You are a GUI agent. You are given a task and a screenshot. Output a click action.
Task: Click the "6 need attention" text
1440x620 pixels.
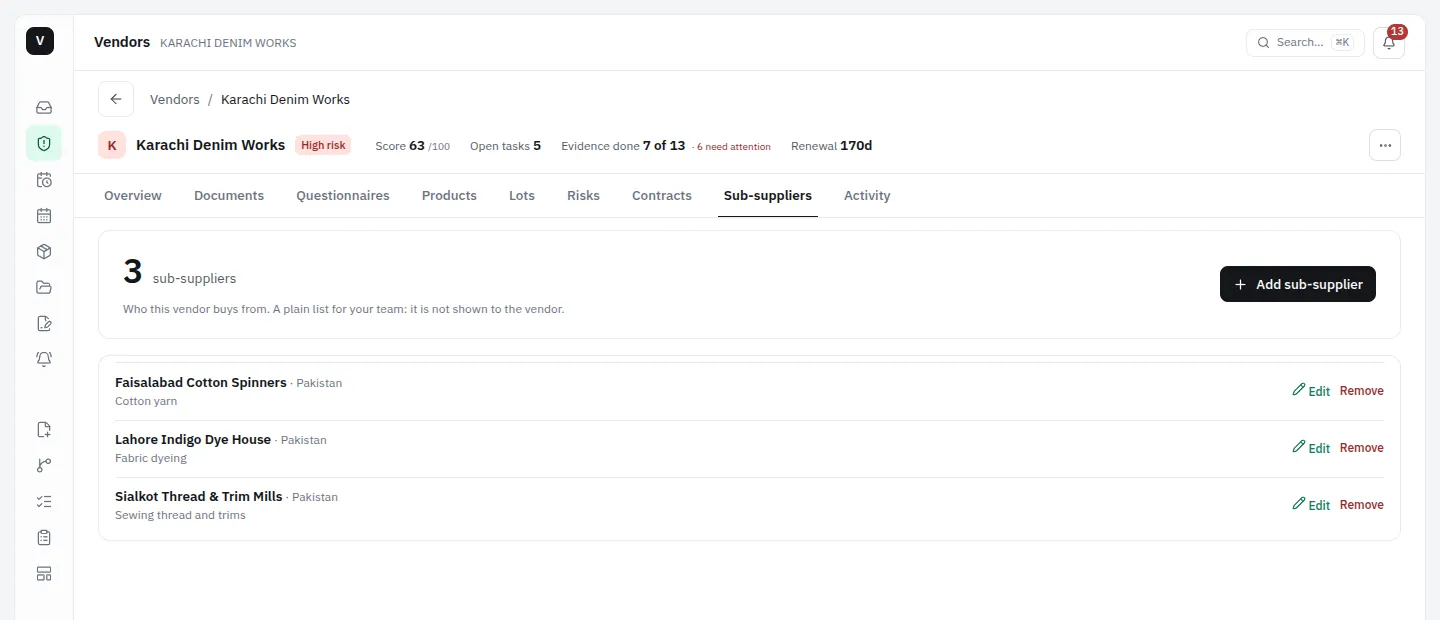coord(734,147)
